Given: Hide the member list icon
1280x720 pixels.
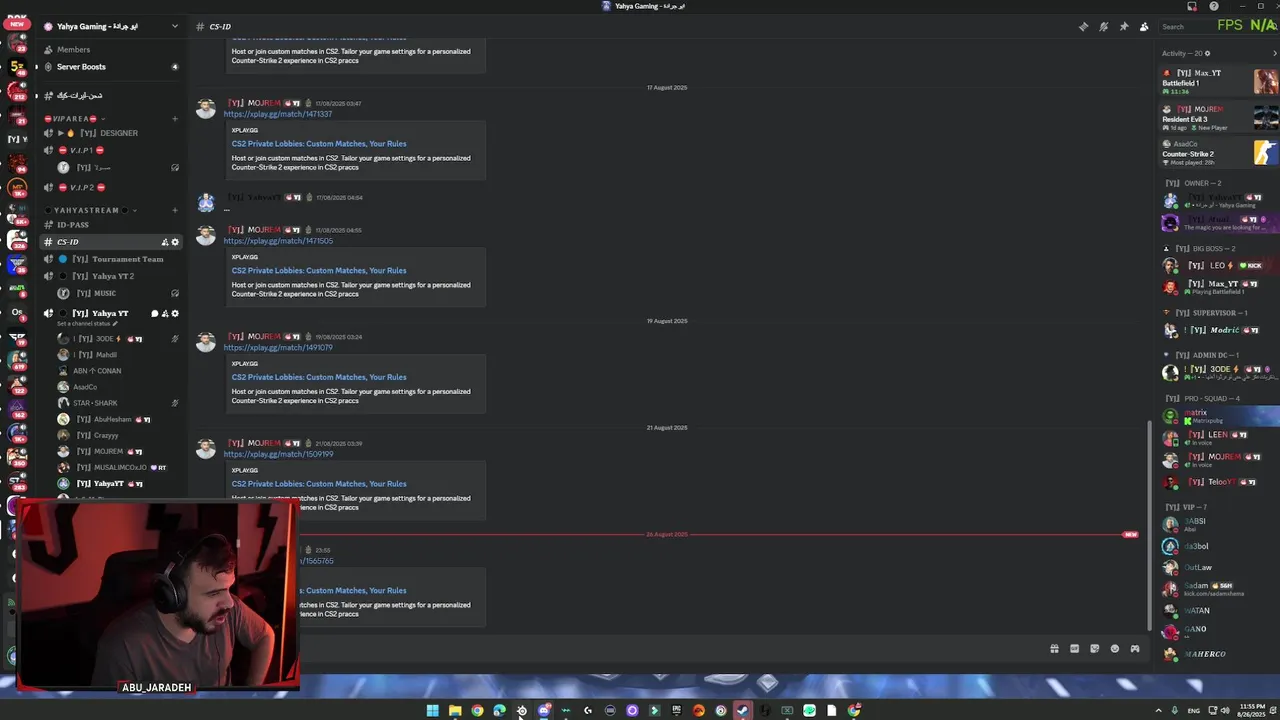Looking at the screenshot, I should point(1144,27).
